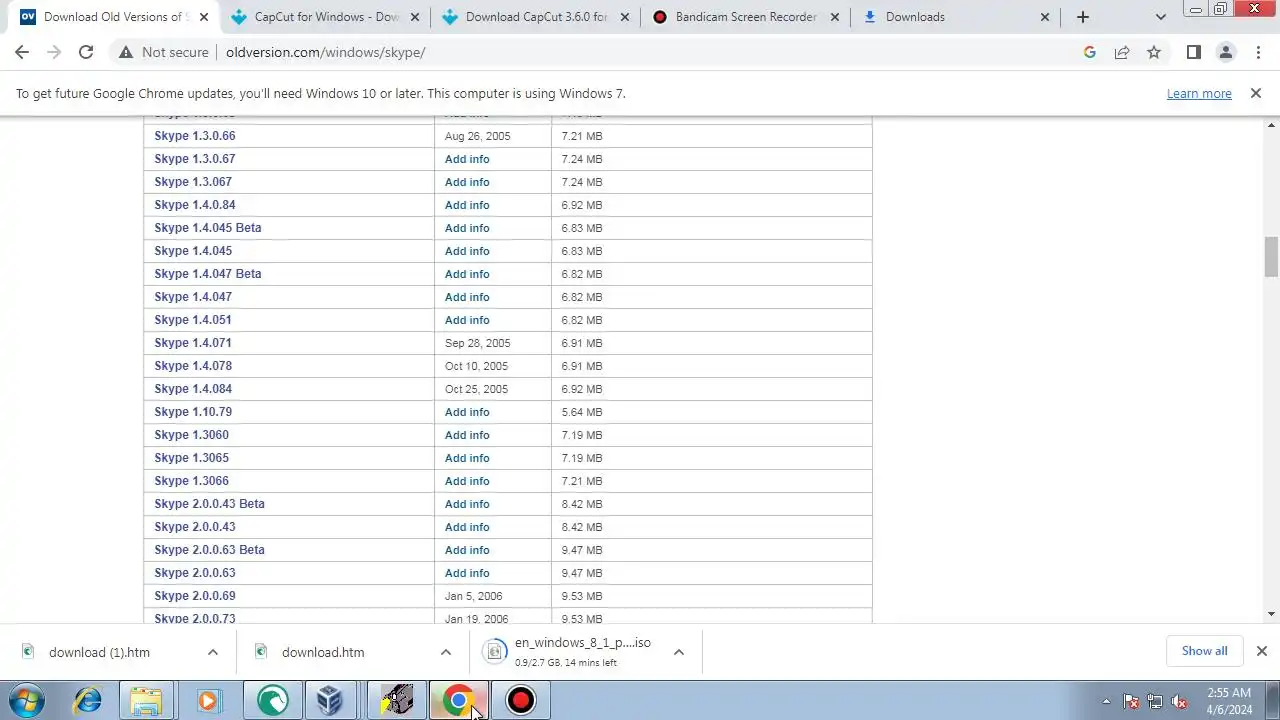1280x720 pixels.
Task: Toggle the Chrome side panel
Action: (x=1193, y=52)
